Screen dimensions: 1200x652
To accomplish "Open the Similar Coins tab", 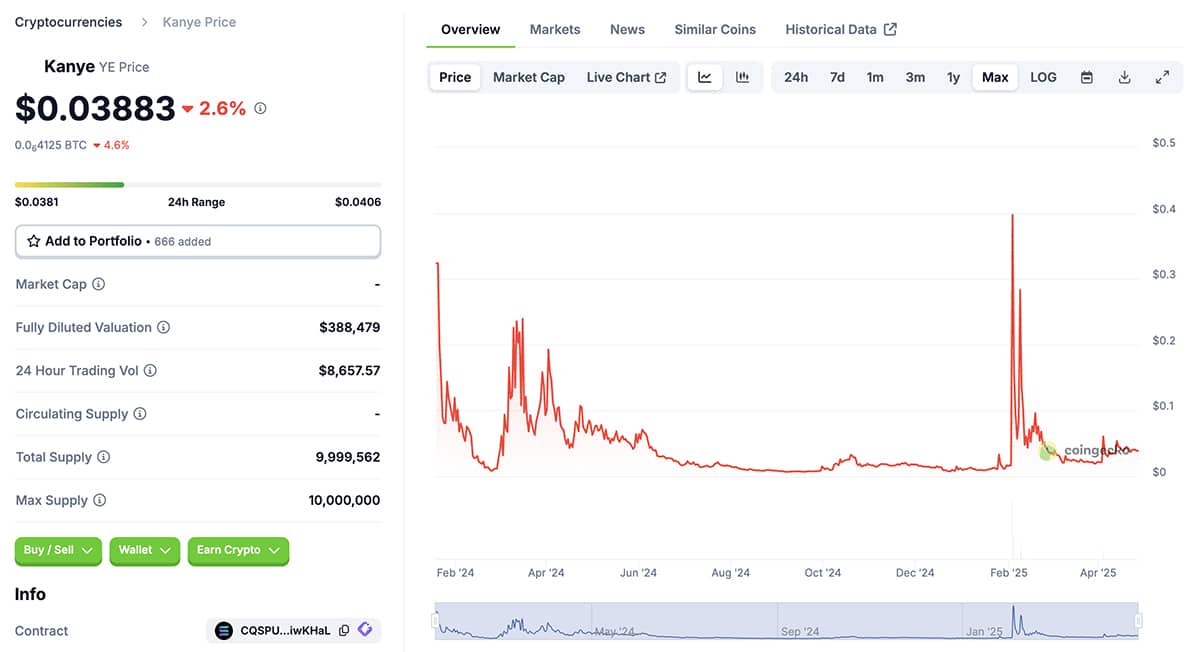I will [x=715, y=29].
